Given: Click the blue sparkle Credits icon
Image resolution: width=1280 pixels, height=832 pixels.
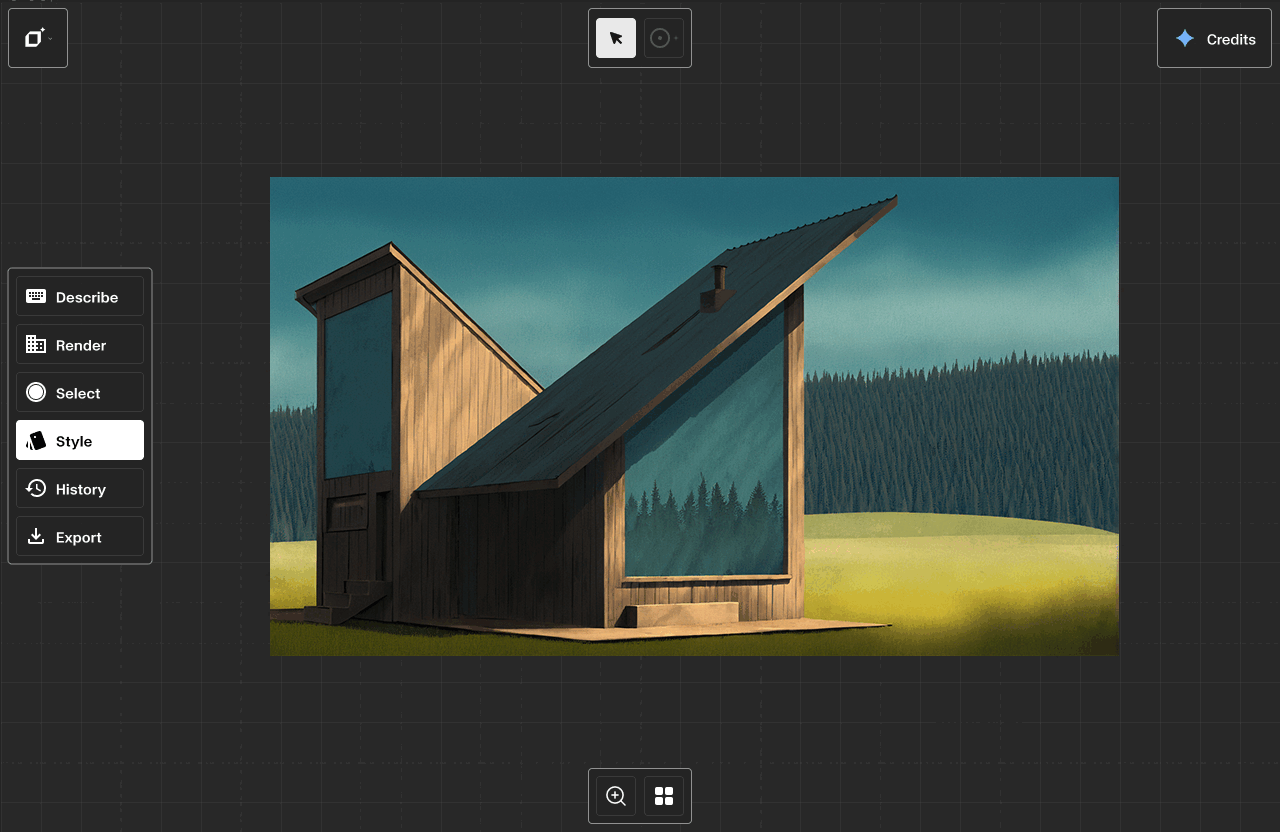Looking at the screenshot, I should (x=1185, y=39).
